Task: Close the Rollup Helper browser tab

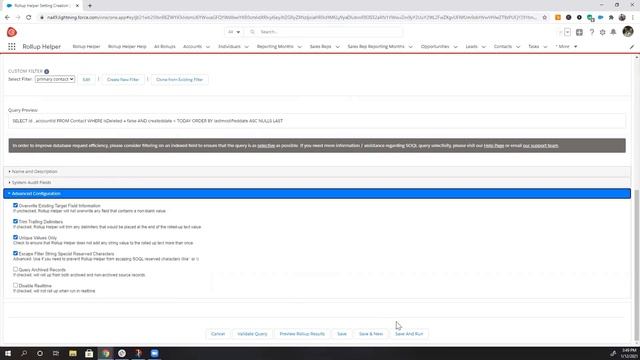Action: (78, 6)
